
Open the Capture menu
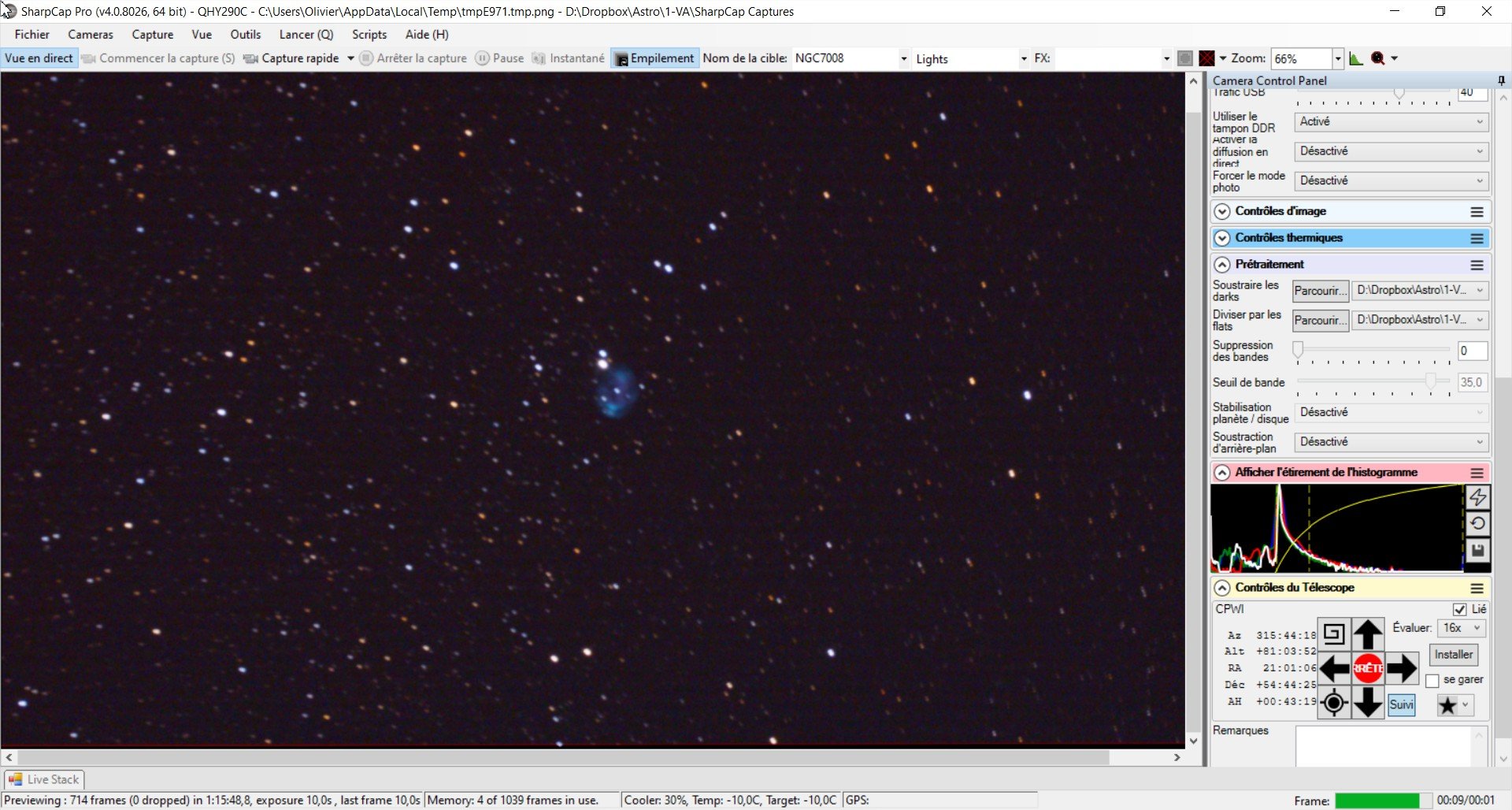pyautogui.click(x=153, y=35)
